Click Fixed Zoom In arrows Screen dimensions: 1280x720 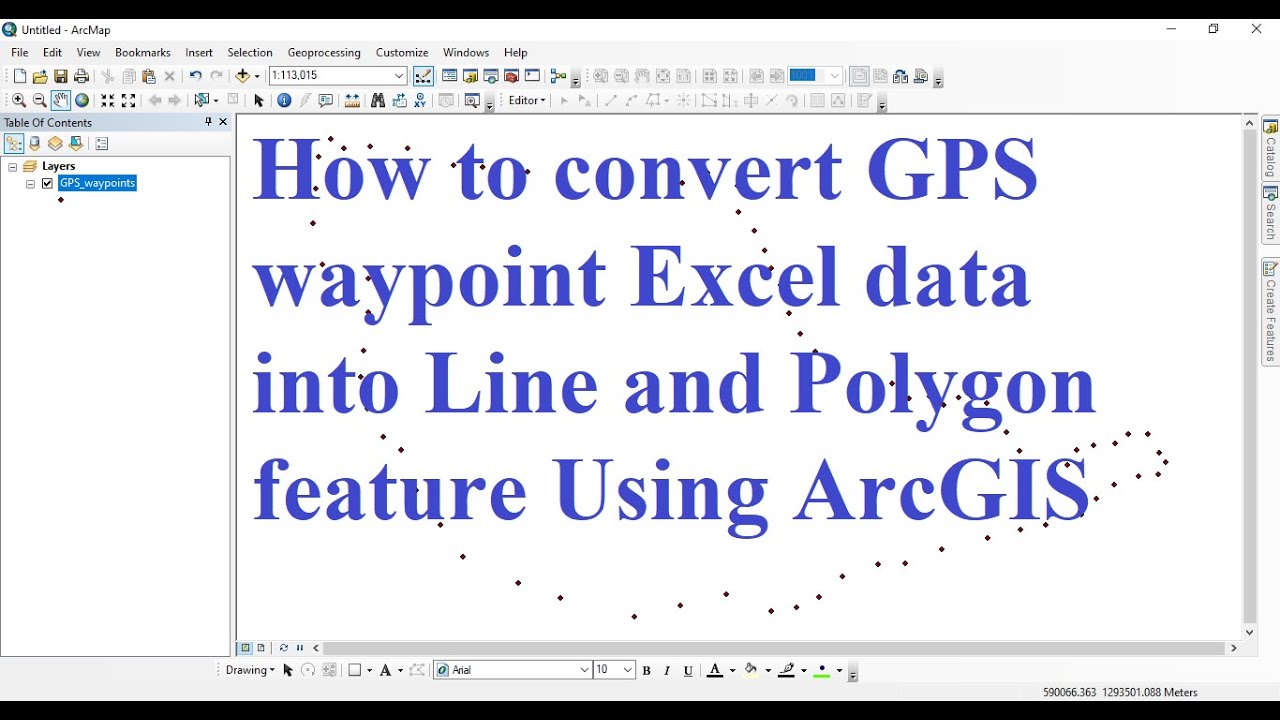(x=108, y=100)
